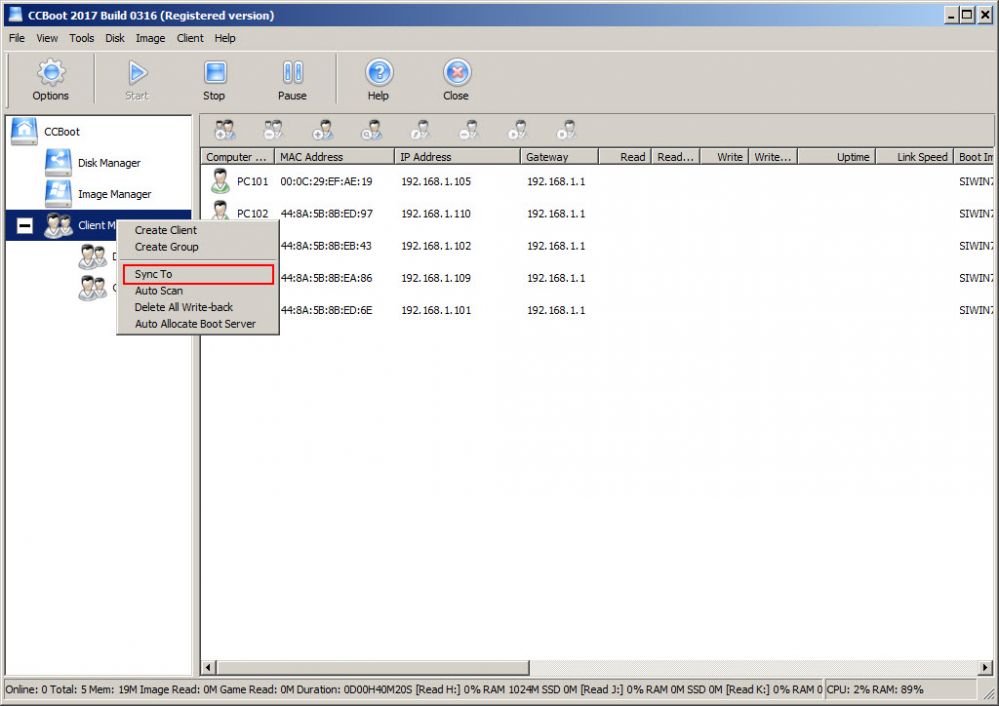Sort by Link Speed column header

click(x=914, y=157)
